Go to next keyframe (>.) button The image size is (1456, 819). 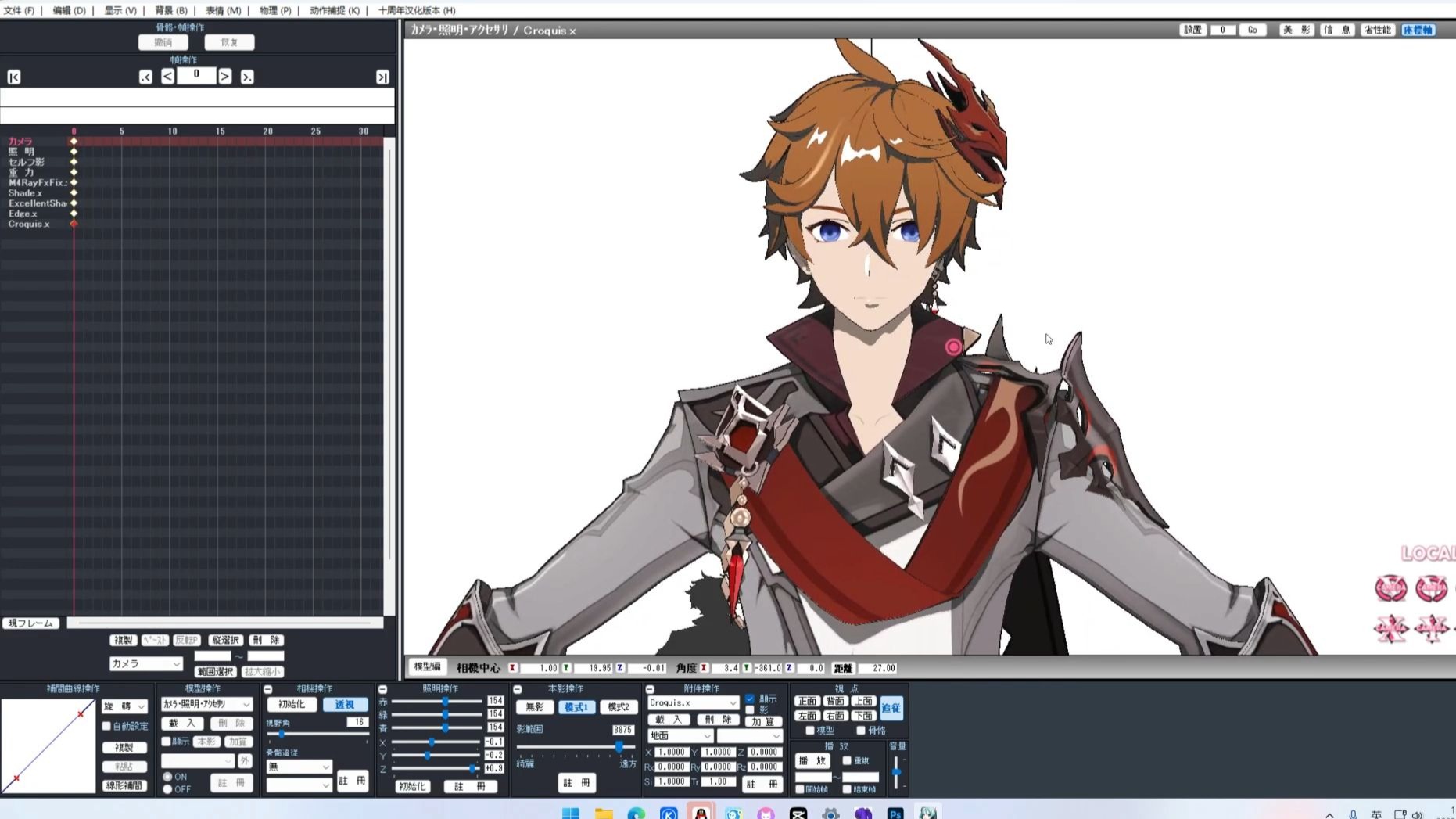247,77
